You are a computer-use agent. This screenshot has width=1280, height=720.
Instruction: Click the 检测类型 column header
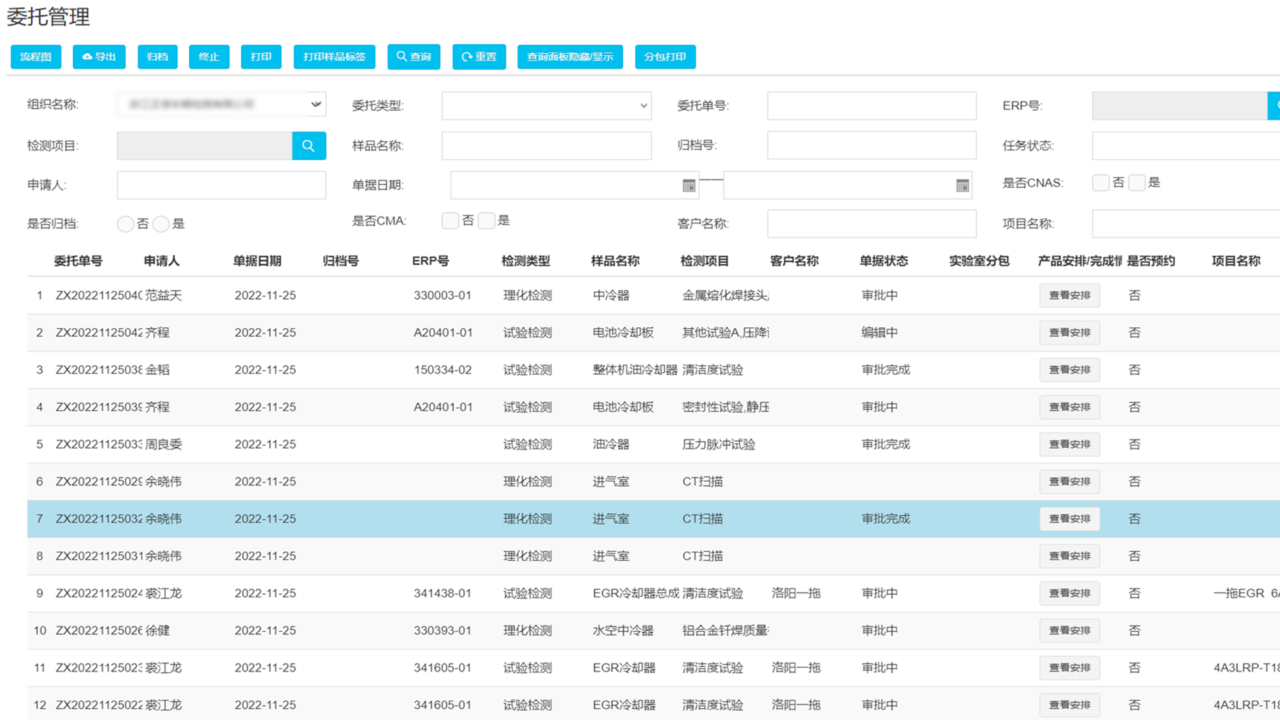click(526, 261)
